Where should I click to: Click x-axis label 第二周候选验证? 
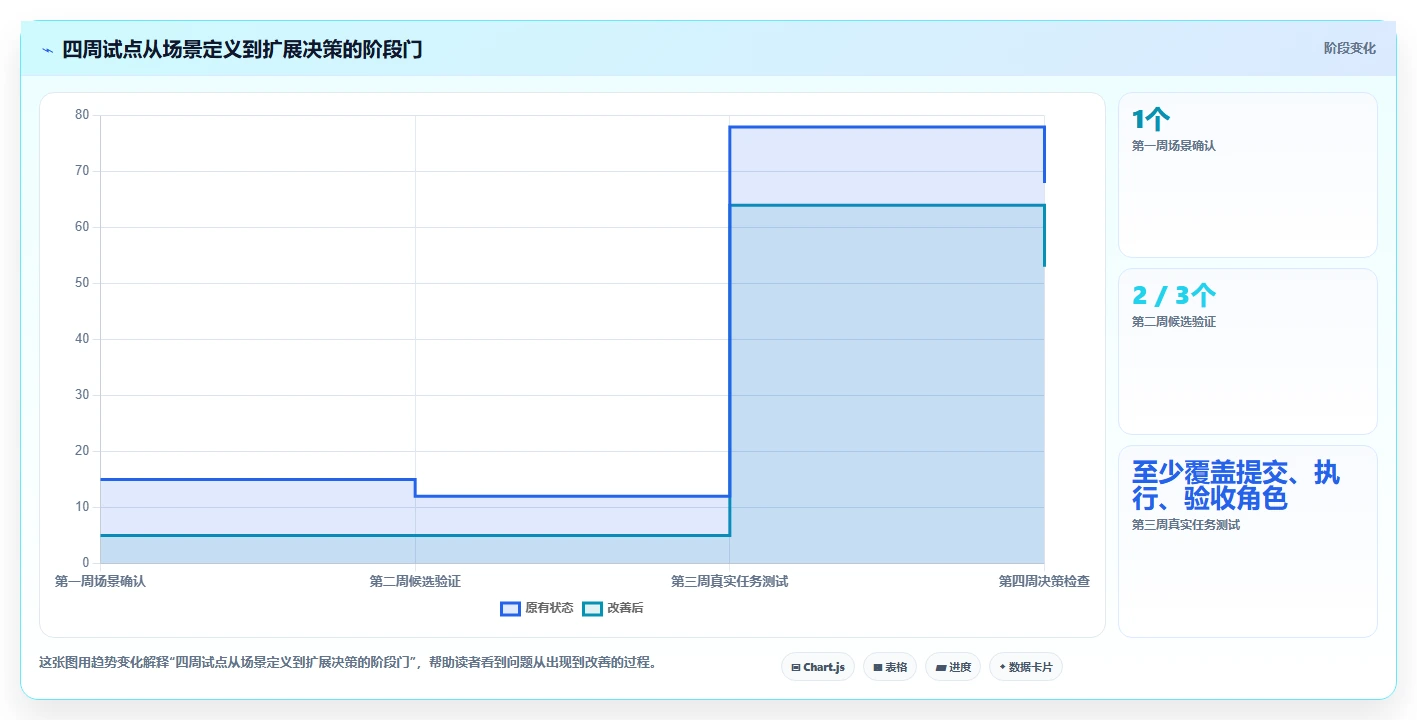tap(415, 581)
